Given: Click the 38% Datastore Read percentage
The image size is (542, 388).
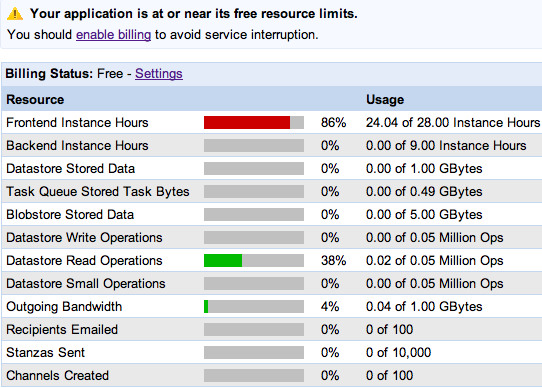Looking at the screenshot, I should tap(334, 260).
